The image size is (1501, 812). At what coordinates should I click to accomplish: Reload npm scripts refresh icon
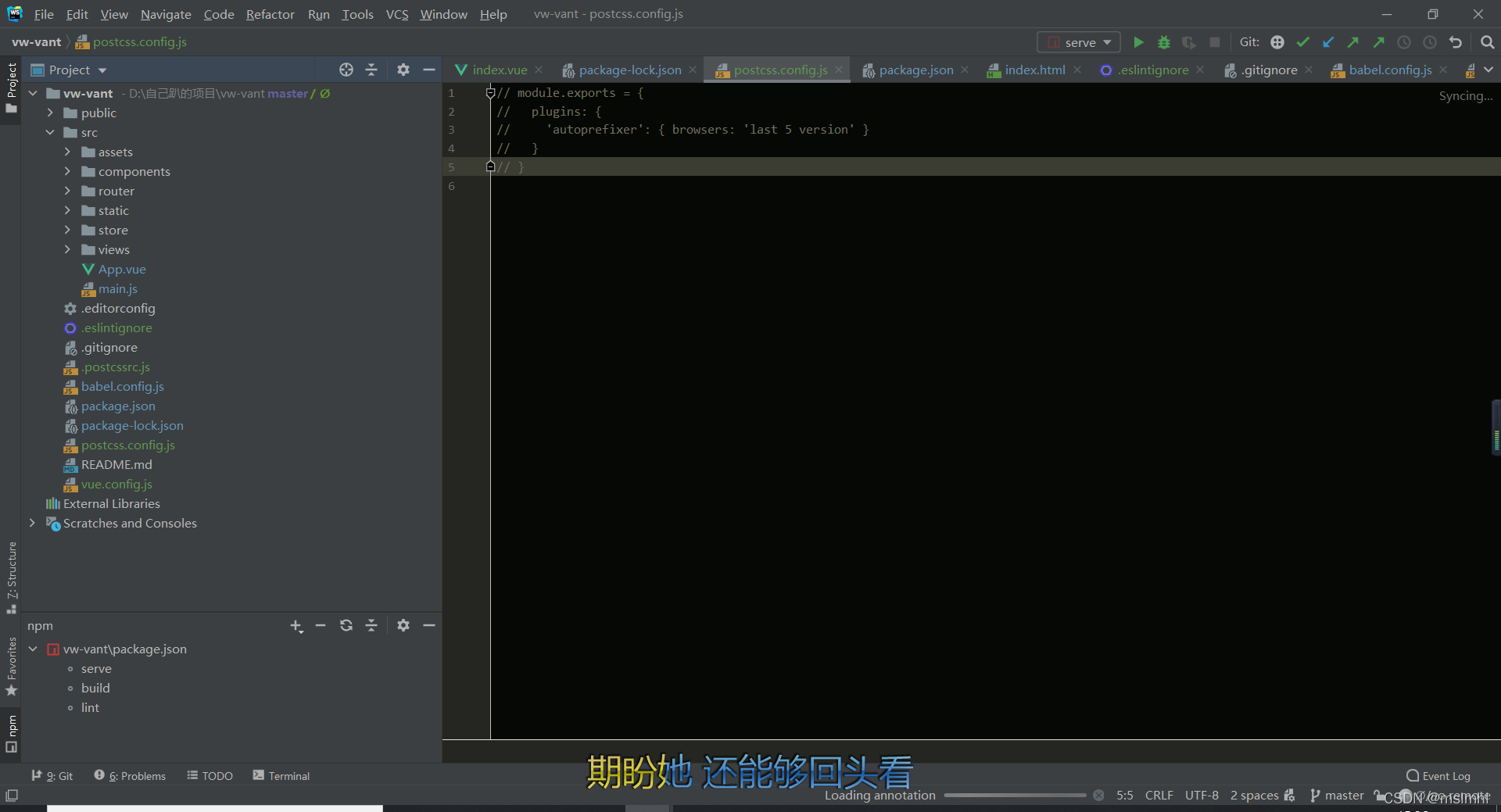coord(346,625)
